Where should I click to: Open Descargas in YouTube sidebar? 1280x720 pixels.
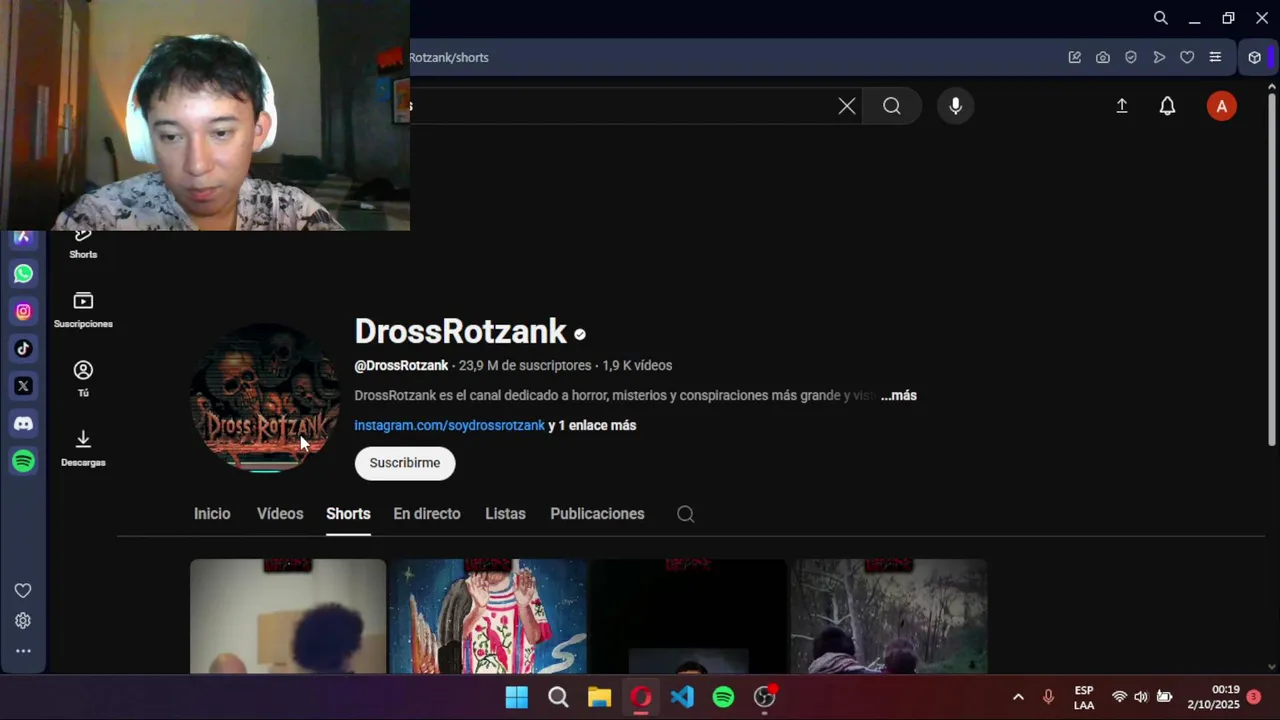(83, 448)
